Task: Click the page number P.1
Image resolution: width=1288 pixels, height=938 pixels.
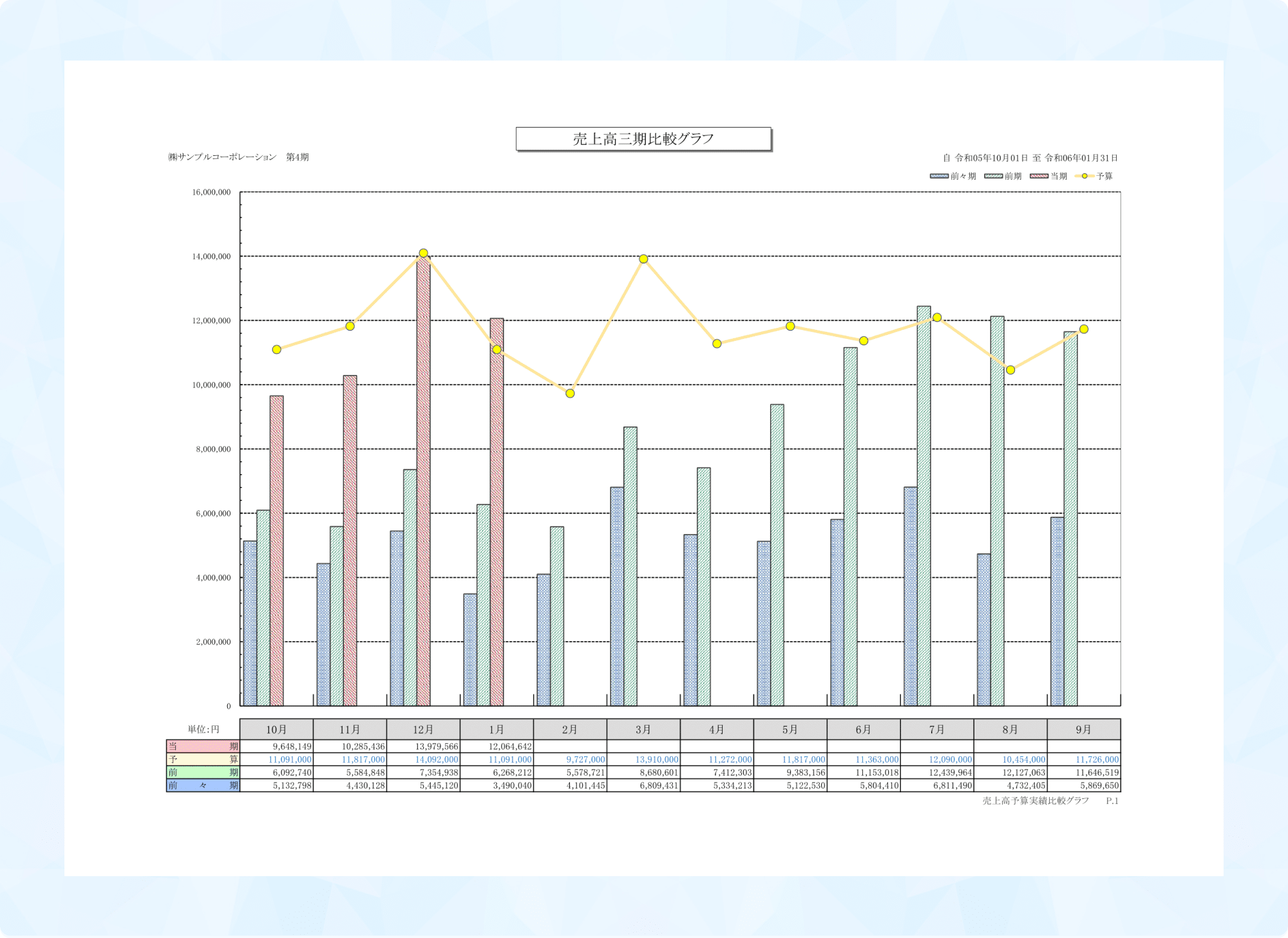Action: point(1112,801)
